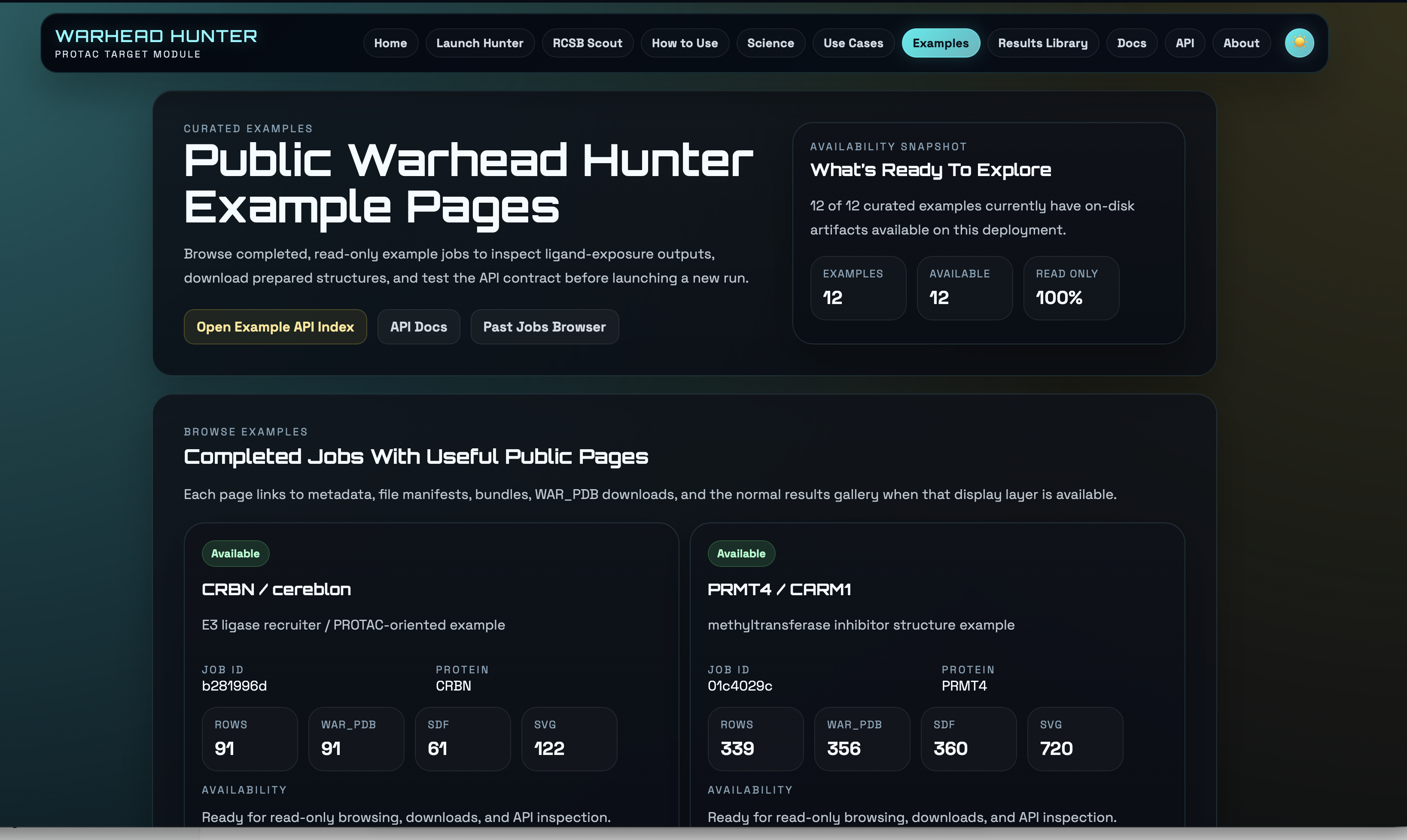Click "What's Ready To Explore" heading

coord(930,170)
